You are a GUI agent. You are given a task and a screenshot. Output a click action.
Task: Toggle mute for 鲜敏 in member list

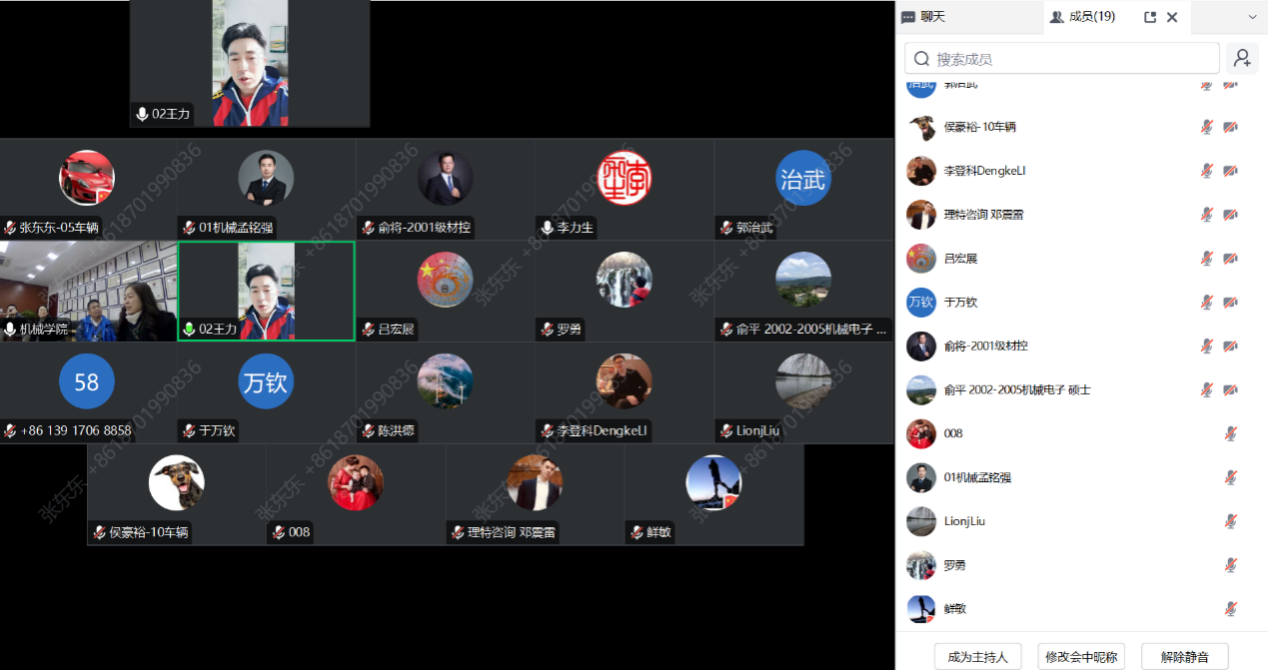pyautogui.click(x=1231, y=609)
